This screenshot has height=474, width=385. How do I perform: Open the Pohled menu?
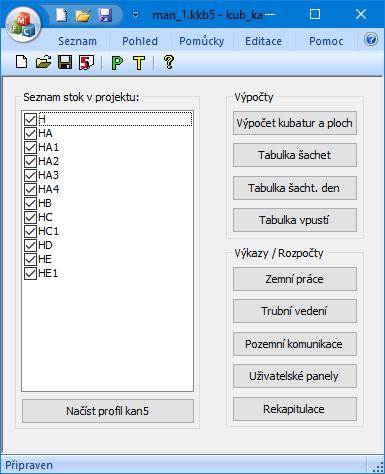pos(140,41)
